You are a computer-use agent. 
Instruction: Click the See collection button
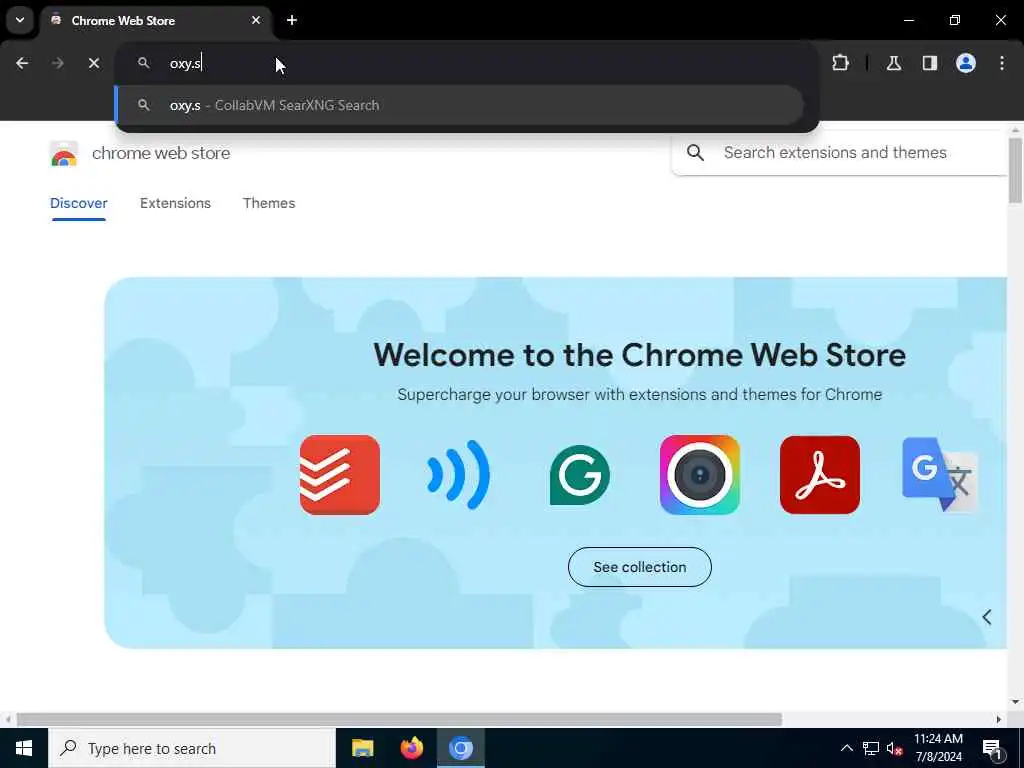pyautogui.click(x=639, y=567)
